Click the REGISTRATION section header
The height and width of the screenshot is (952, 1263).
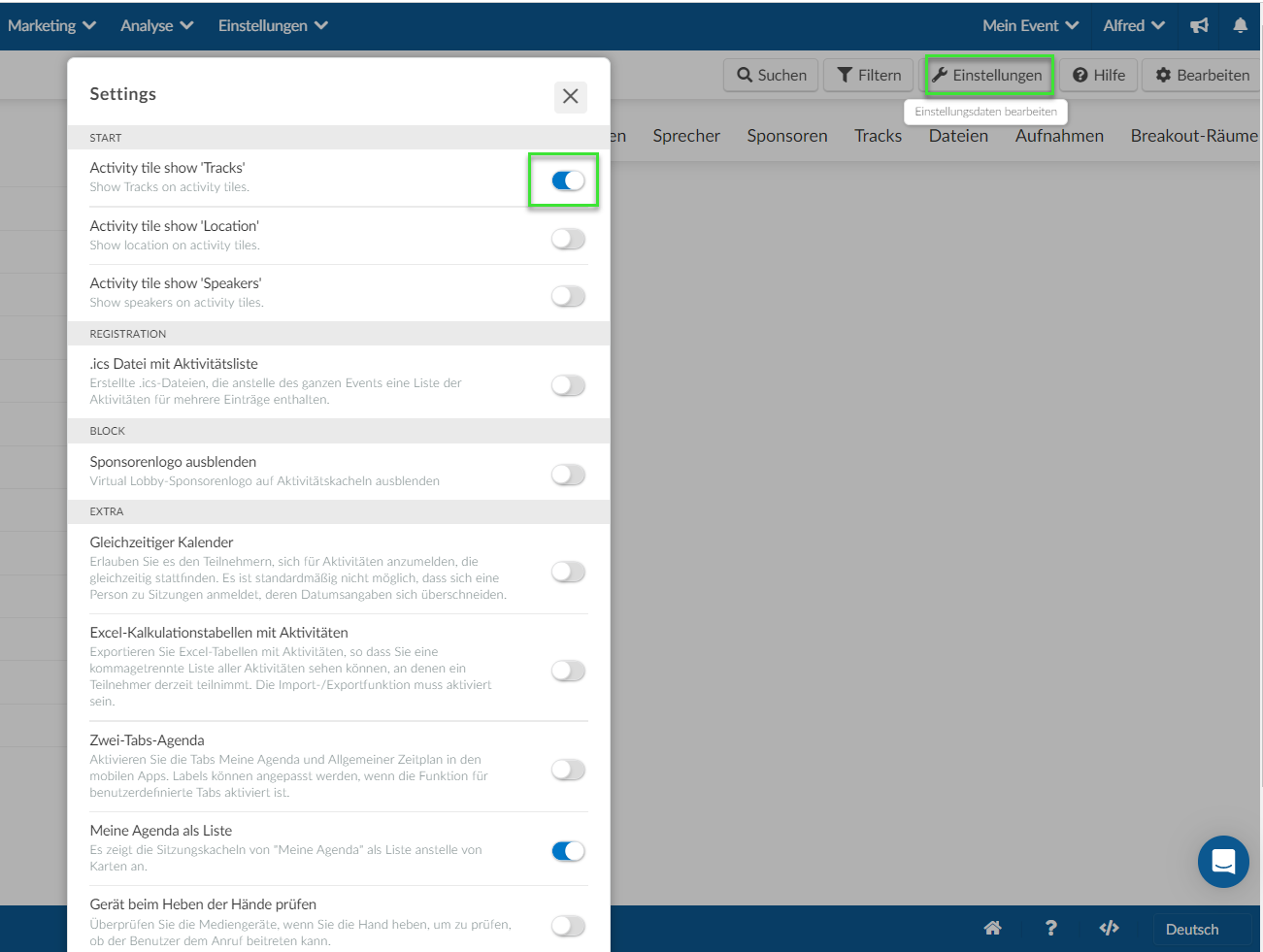(128, 334)
